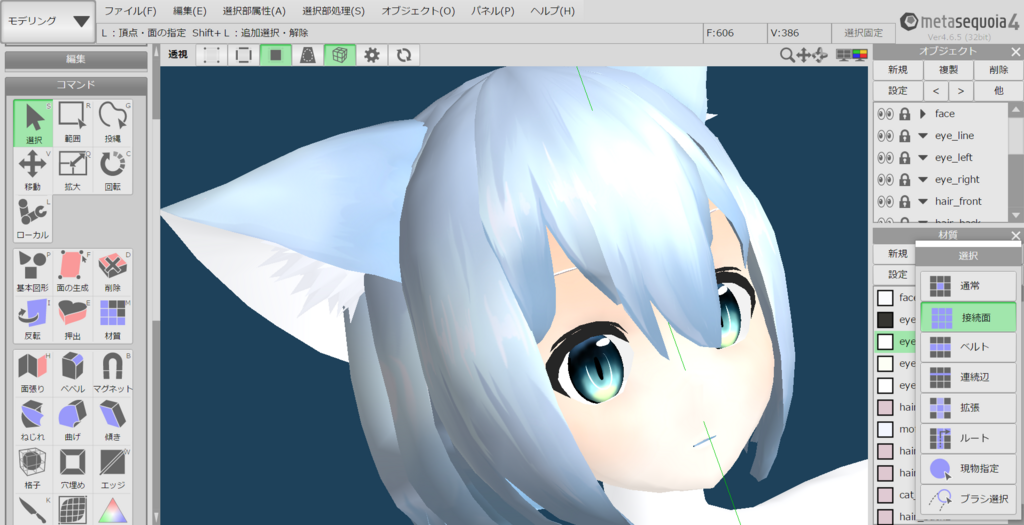Click object list scrollbar down arrow

(1016, 215)
